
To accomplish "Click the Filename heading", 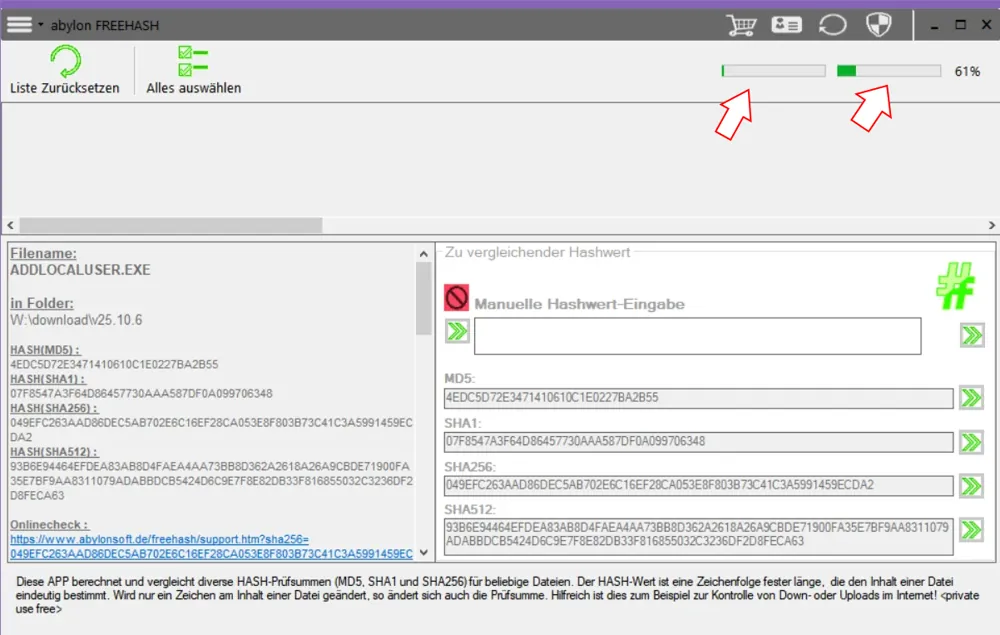I will (43, 253).
